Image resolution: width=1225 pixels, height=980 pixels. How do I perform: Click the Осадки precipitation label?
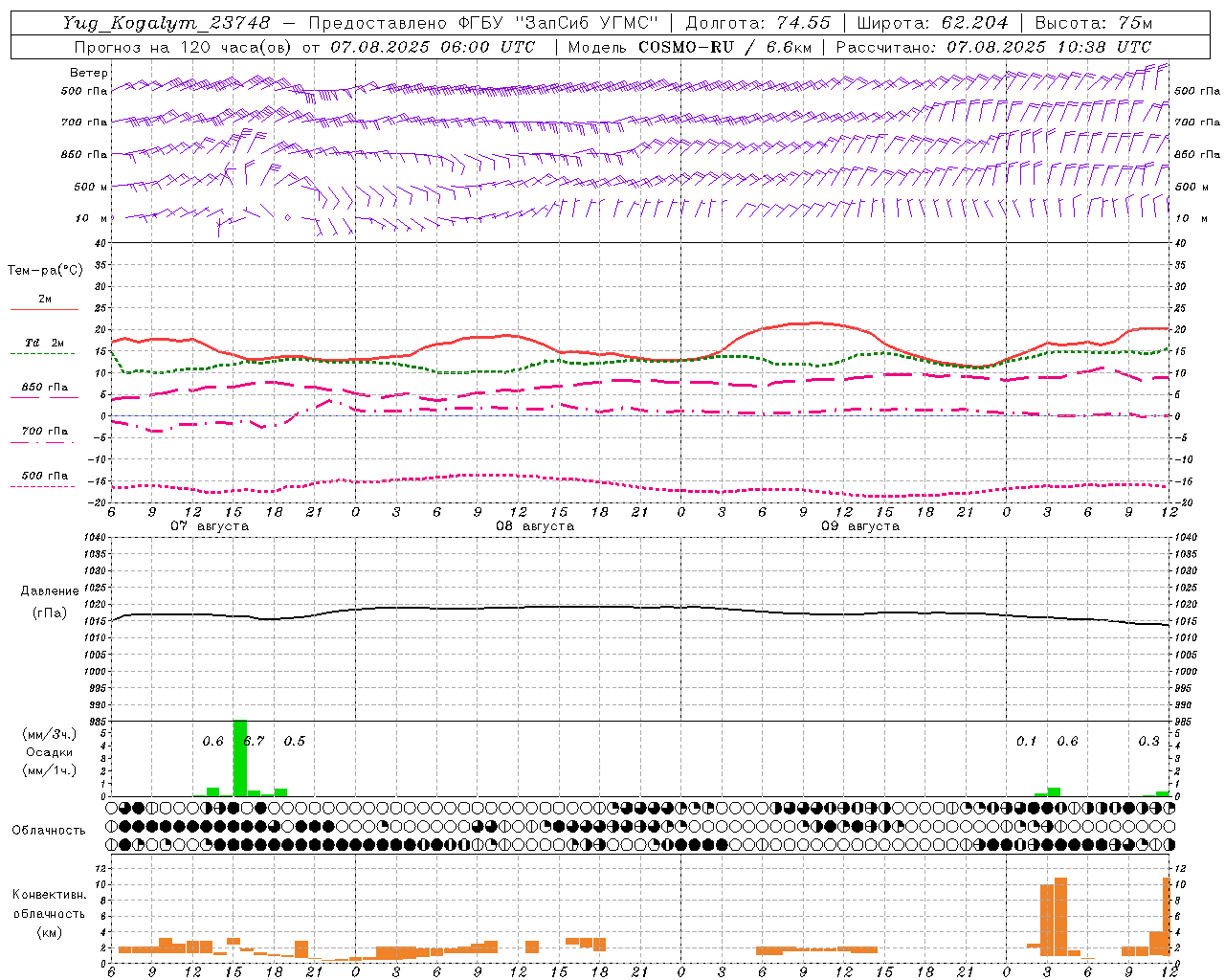49,752
